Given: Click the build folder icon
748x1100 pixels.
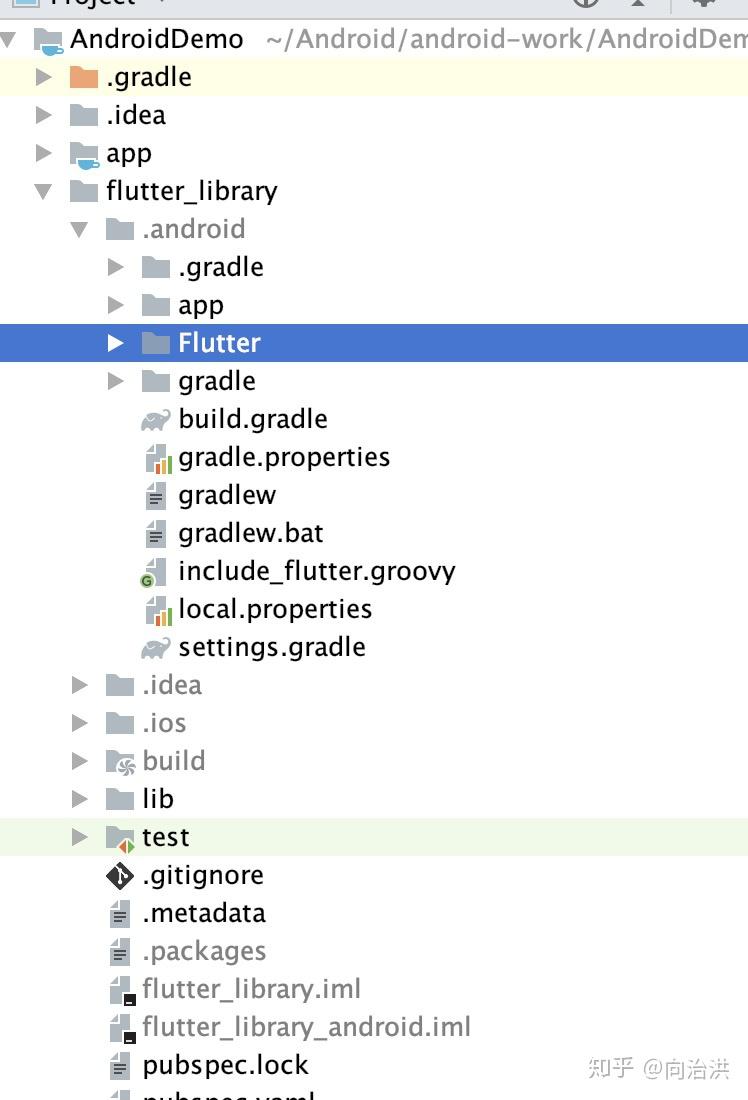Looking at the screenshot, I should [x=120, y=762].
